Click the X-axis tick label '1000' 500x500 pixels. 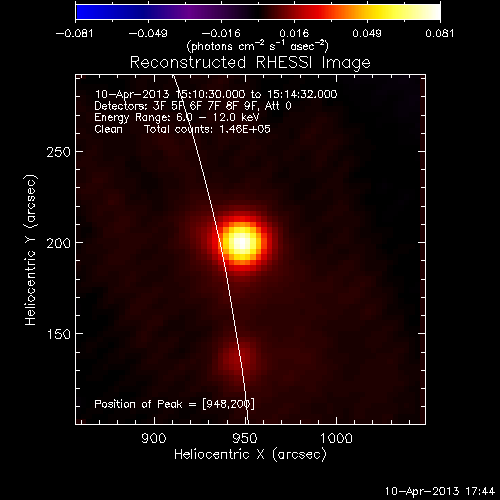pyautogui.click(x=336, y=438)
